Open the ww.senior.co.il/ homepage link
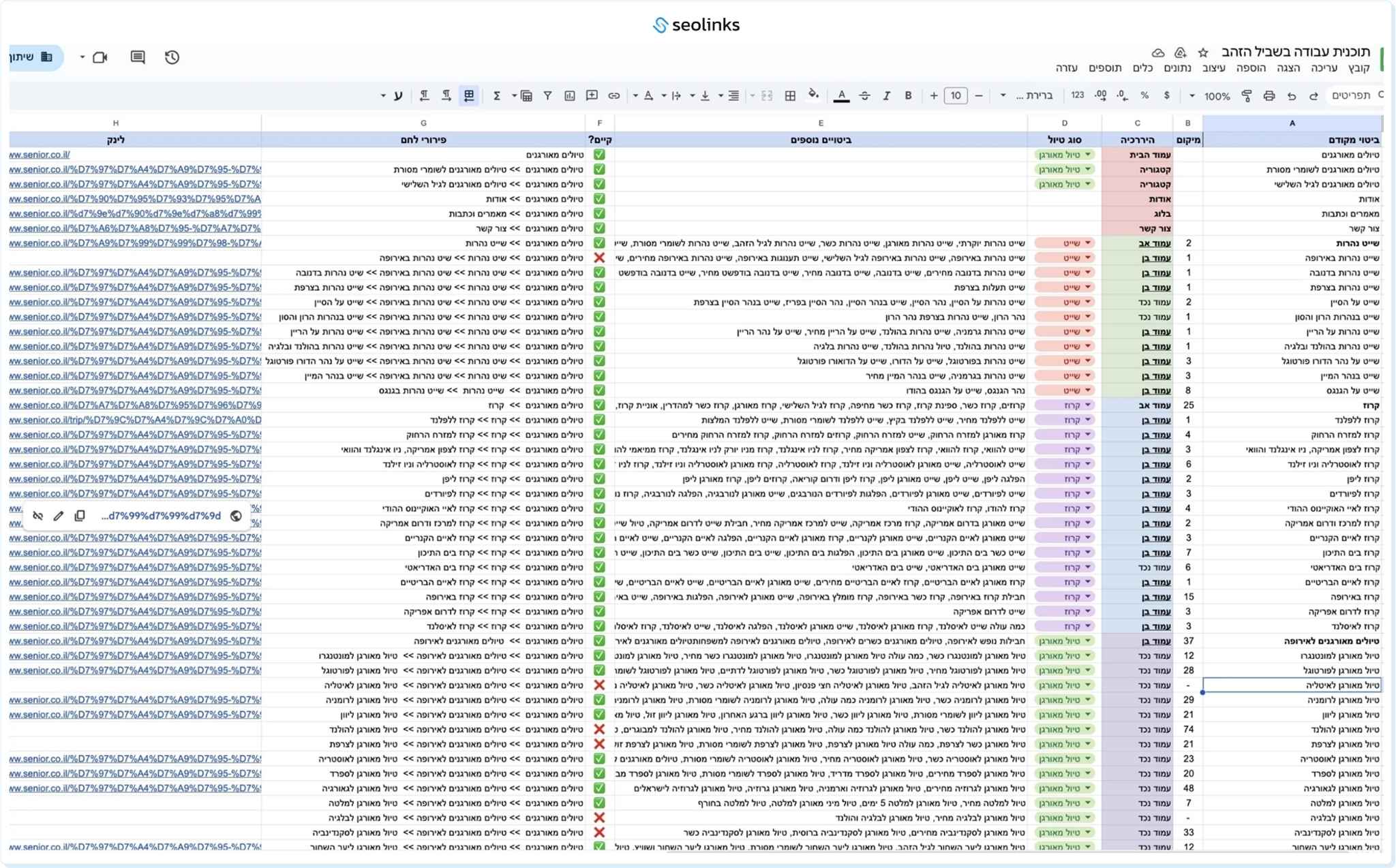The image size is (1396, 868). point(40,155)
